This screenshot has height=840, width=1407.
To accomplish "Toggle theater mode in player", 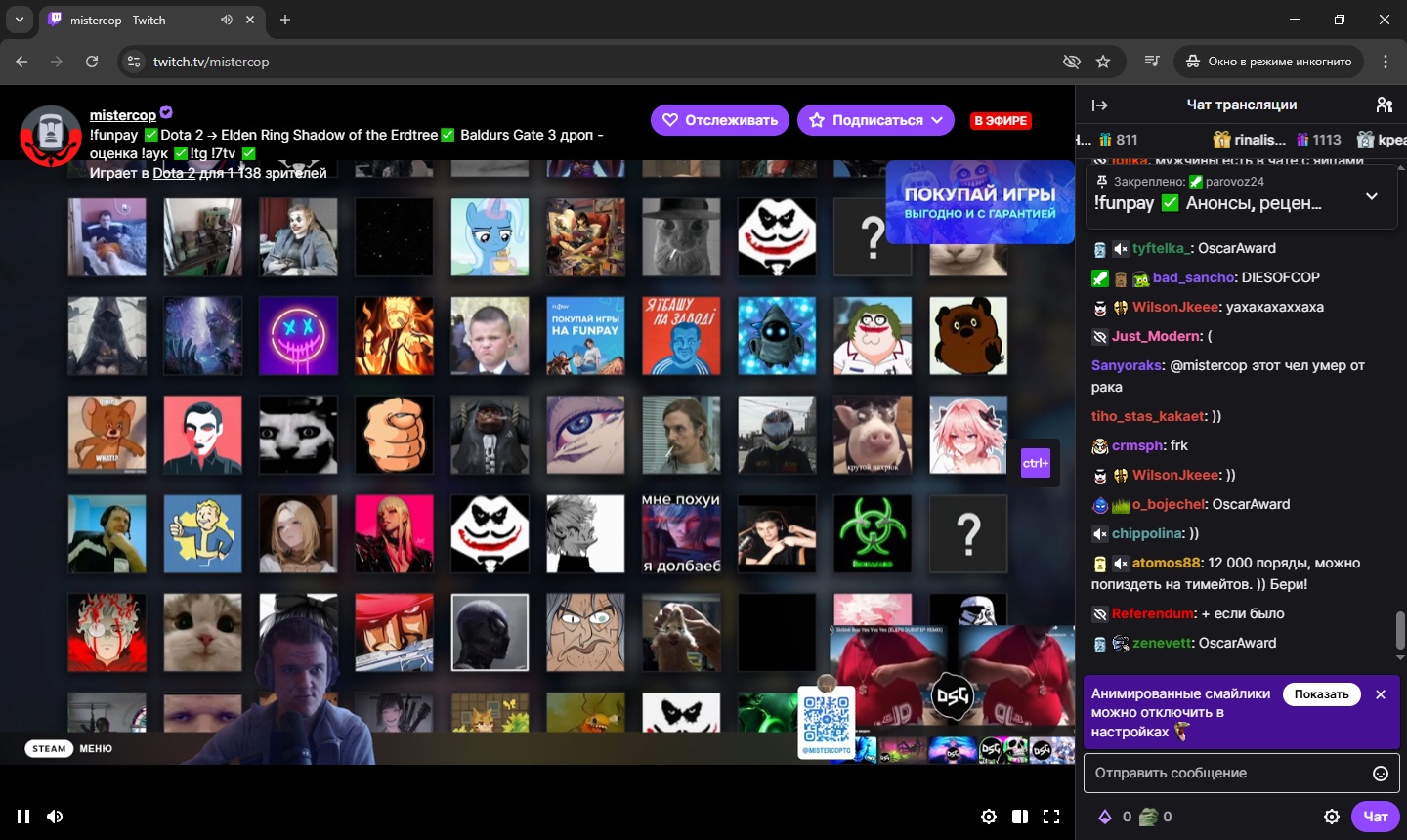I will pyautogui.click(x=1020, y=817).
